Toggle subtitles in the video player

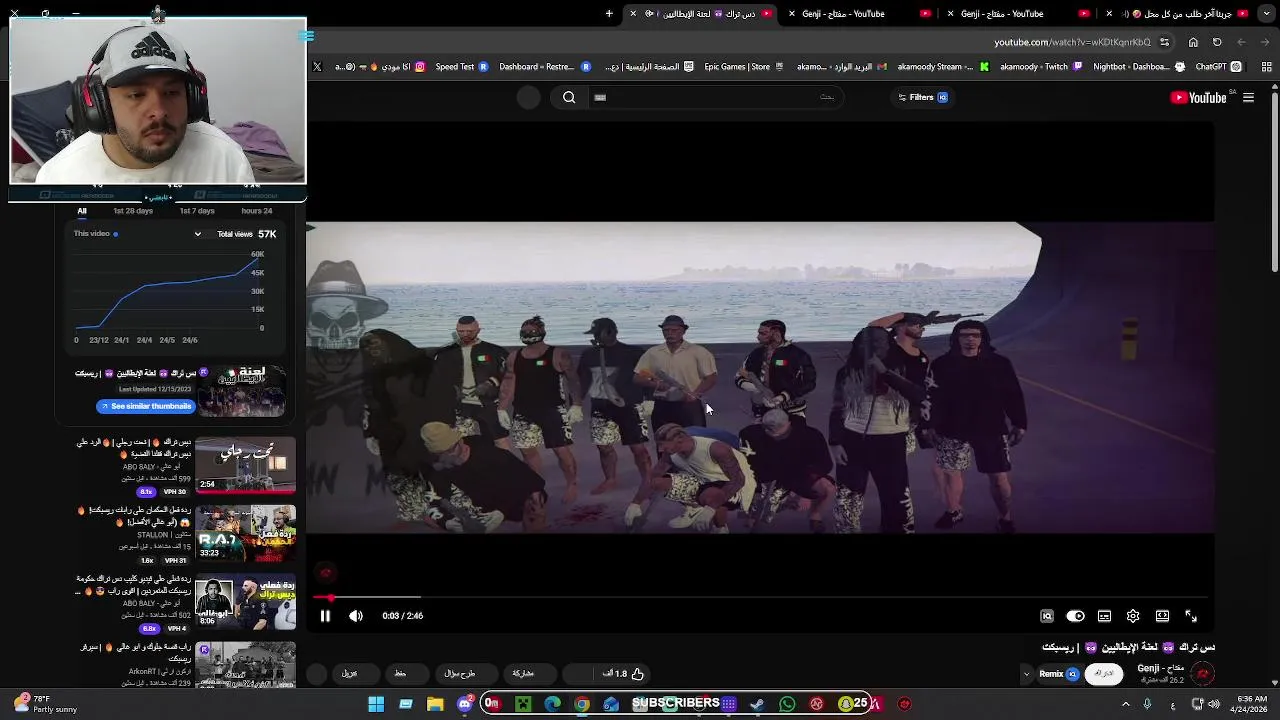click(x=1104, y=616)
